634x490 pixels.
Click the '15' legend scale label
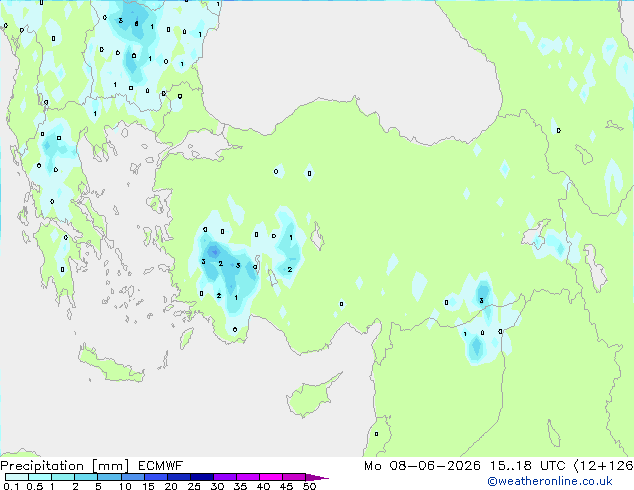[148, 486]
